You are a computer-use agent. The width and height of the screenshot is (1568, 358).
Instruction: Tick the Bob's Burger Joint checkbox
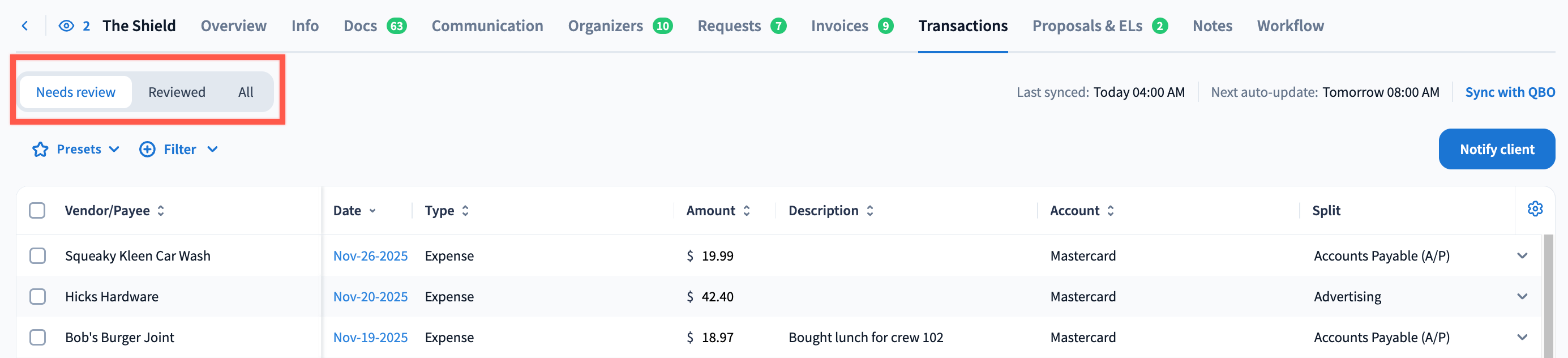(37, 337)
